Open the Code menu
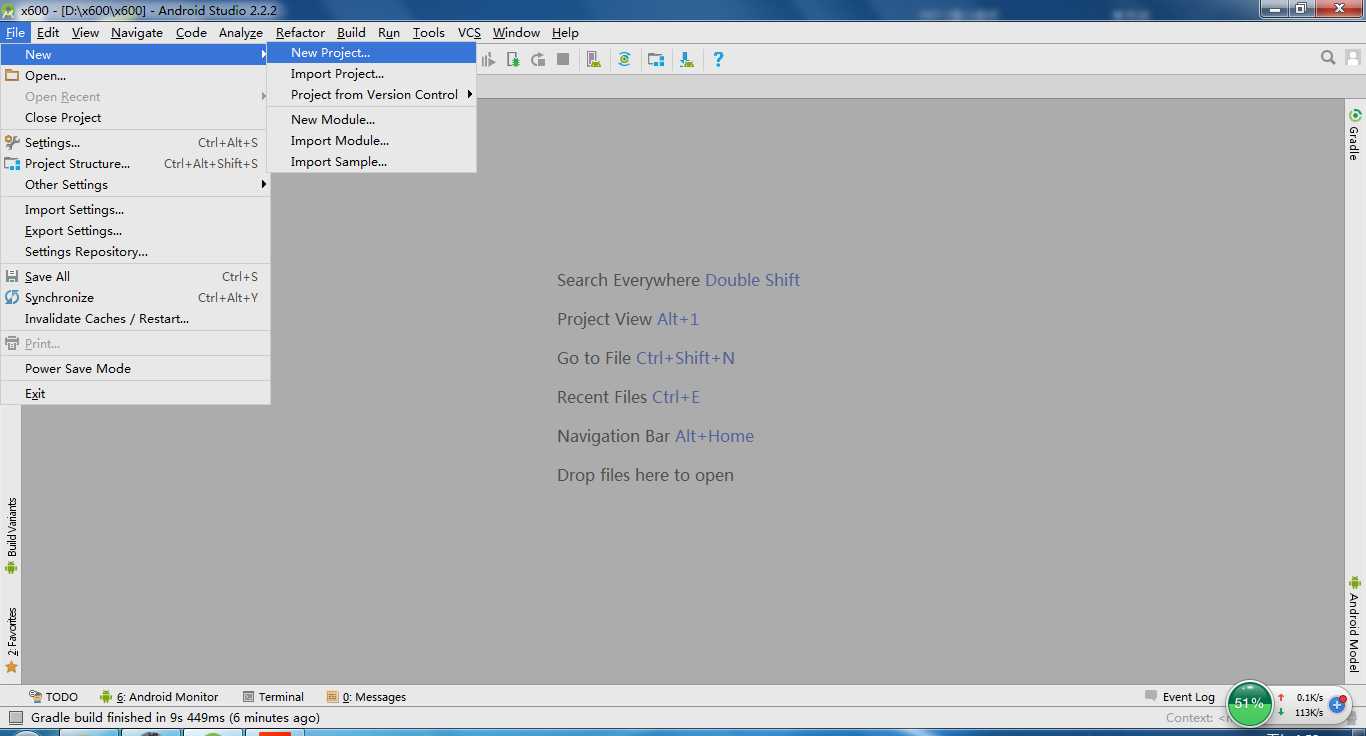 [191, 33]
